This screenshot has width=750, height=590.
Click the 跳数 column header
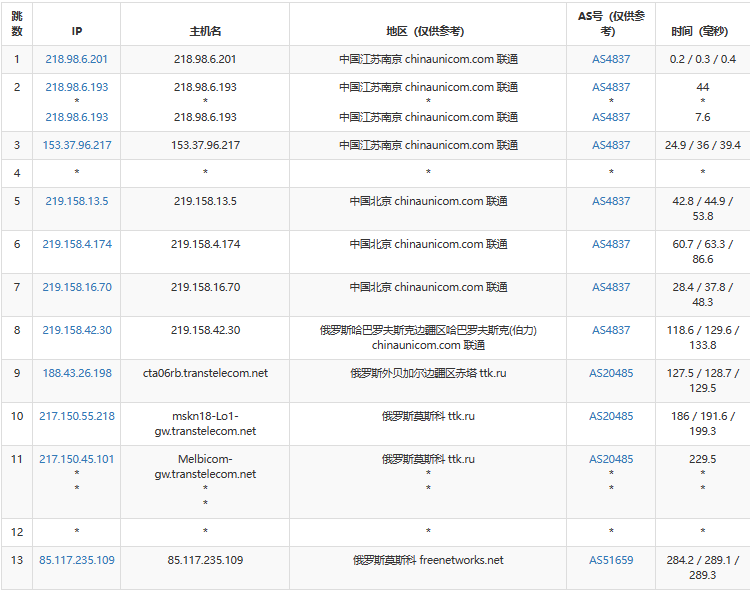17,24
